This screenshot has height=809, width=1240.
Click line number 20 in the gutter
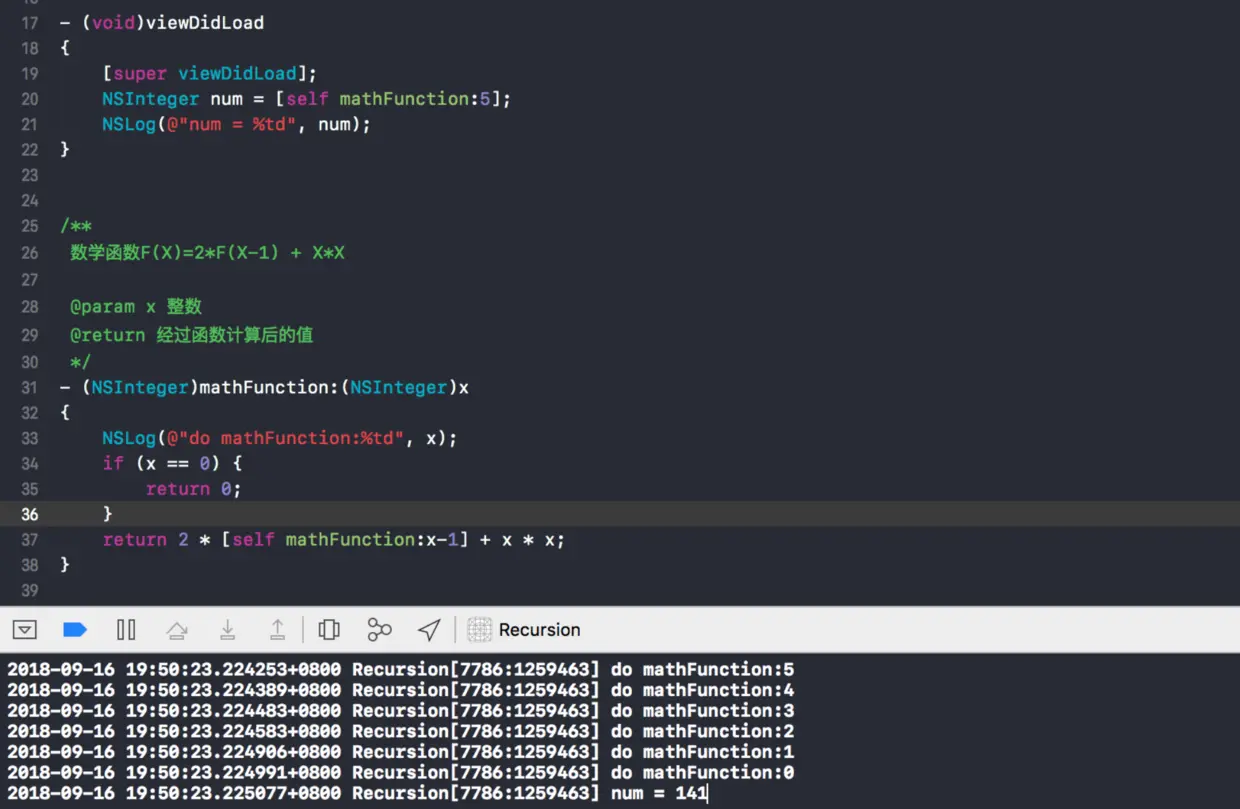tap(29, 99)
